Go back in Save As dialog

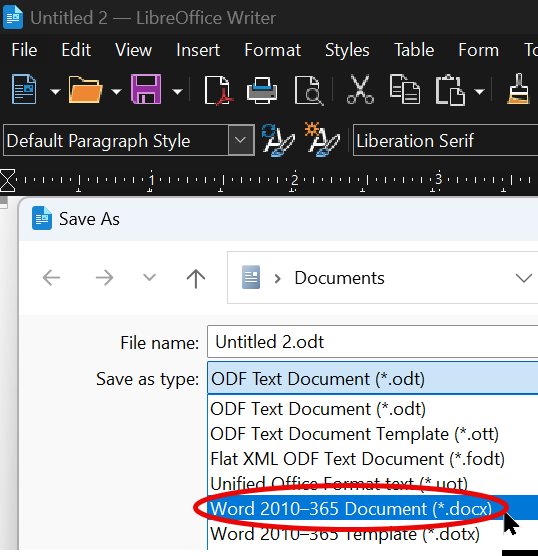click(x=51, y=277)
